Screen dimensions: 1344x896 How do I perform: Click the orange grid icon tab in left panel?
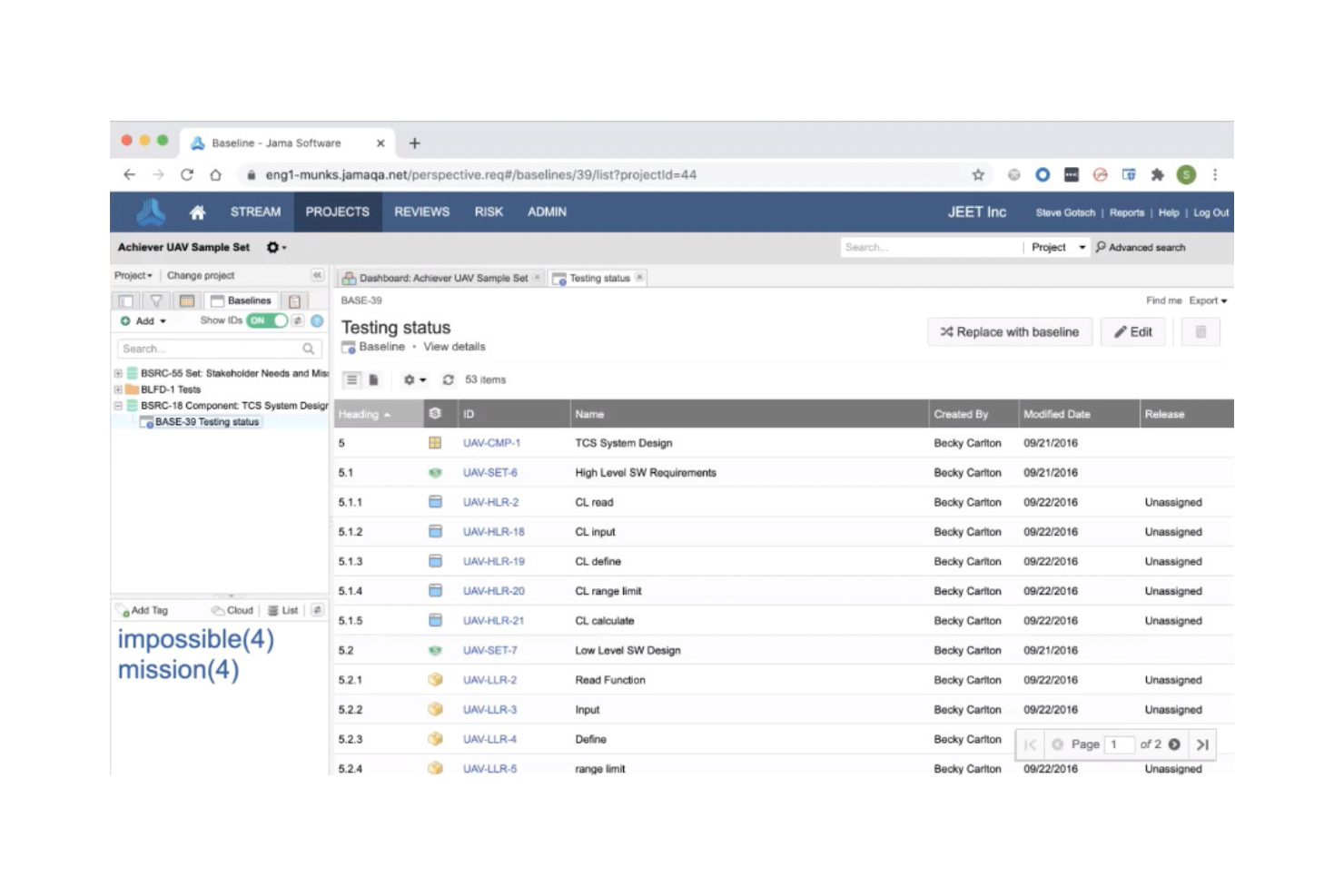[187, 300]
